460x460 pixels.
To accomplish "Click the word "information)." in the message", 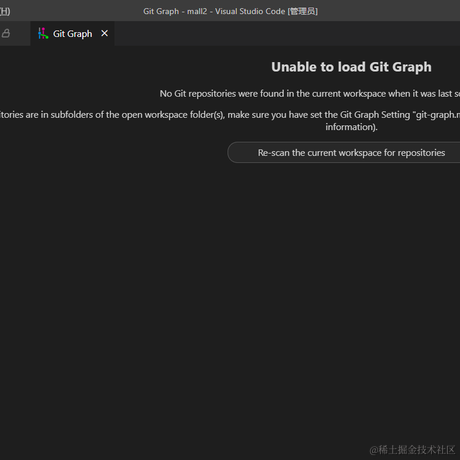I will coord(351,127).
